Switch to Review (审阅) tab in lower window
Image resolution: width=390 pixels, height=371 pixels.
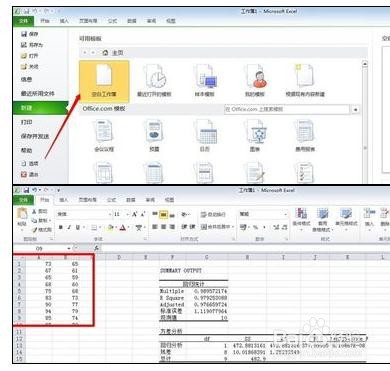coord(150,200)
